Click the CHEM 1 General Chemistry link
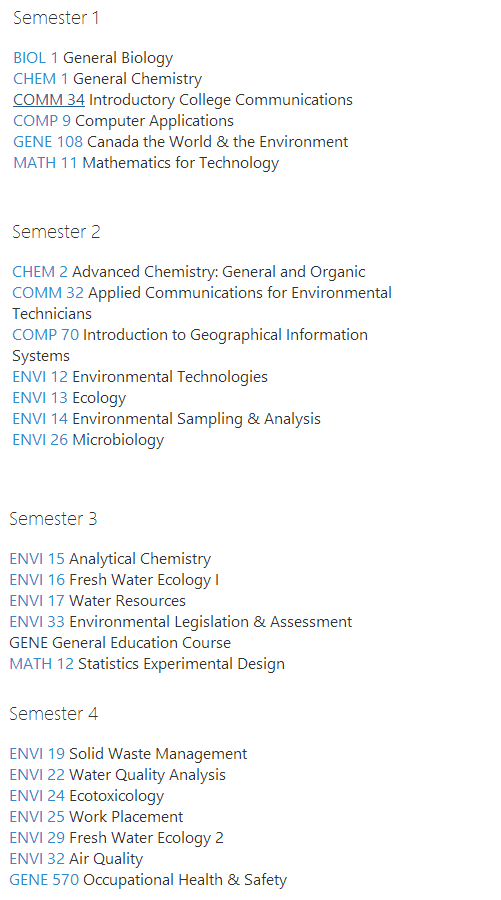Viewport: 501px width, 900px height. pos(41,79)
